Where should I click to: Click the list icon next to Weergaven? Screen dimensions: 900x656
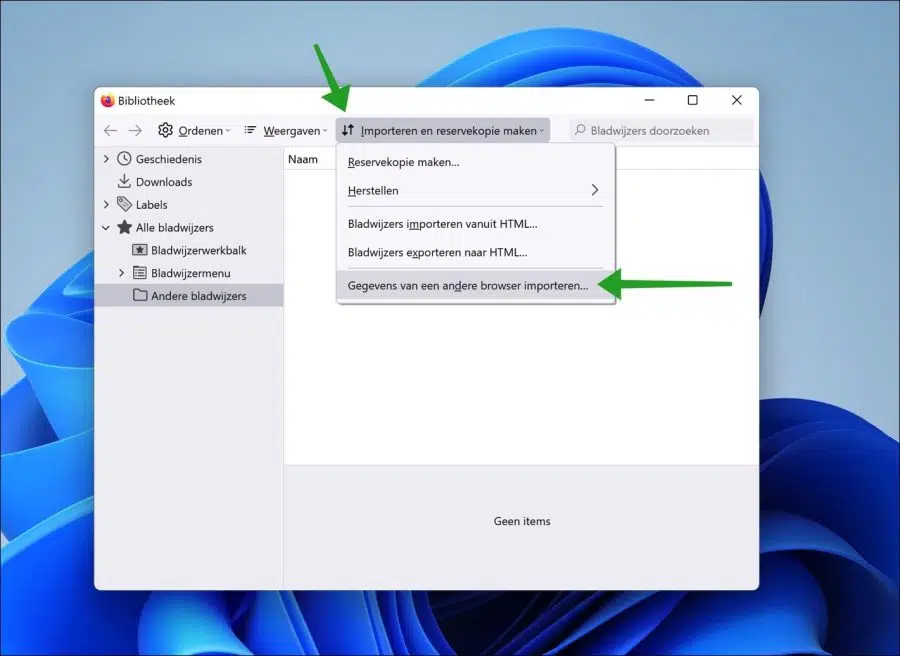250,130
